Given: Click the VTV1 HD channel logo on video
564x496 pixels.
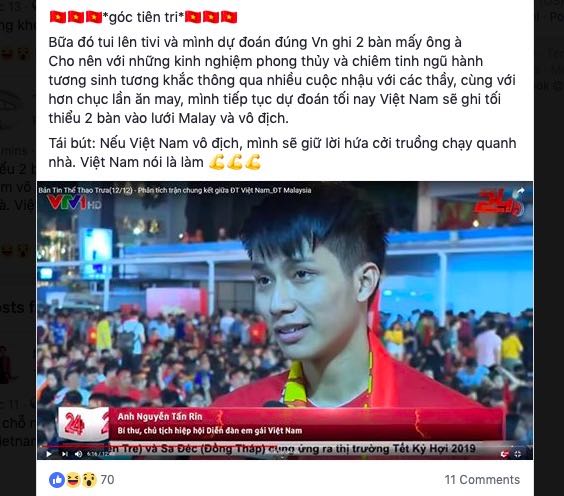Looking at the screenshot, I should coord(75,203).
